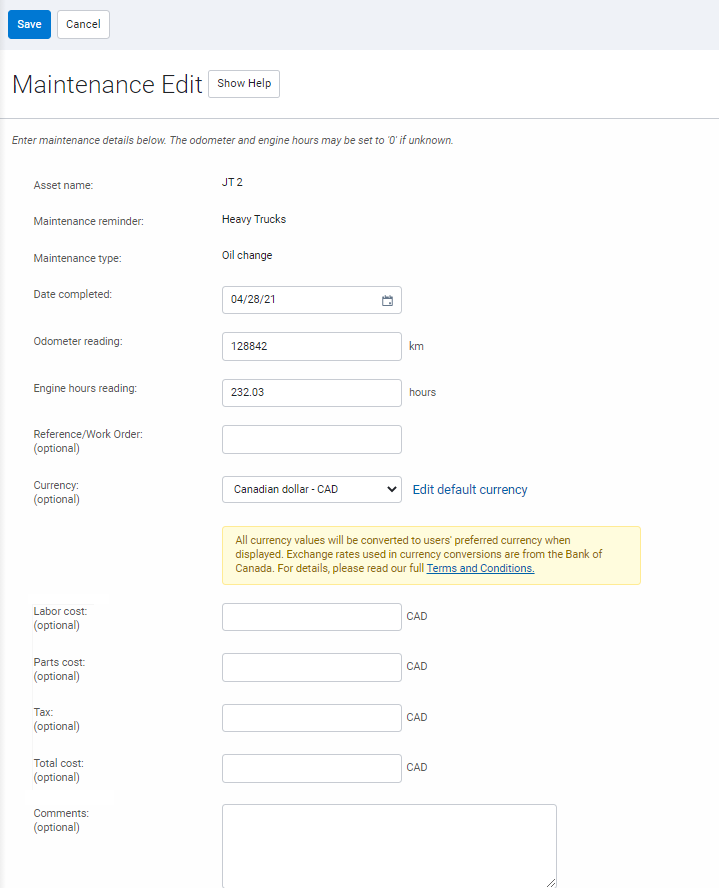Focus the Labor cost input

pos(311,617)
